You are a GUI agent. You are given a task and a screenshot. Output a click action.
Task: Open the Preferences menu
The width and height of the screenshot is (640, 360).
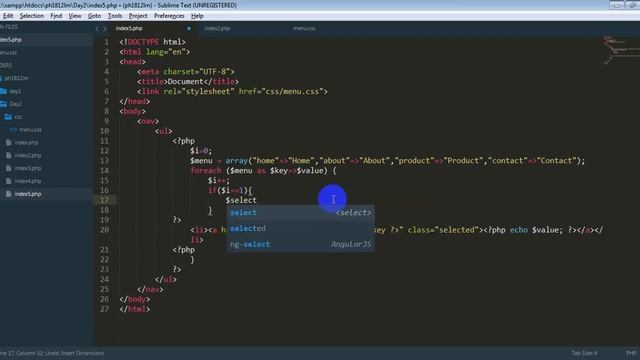tap(169, 16)
